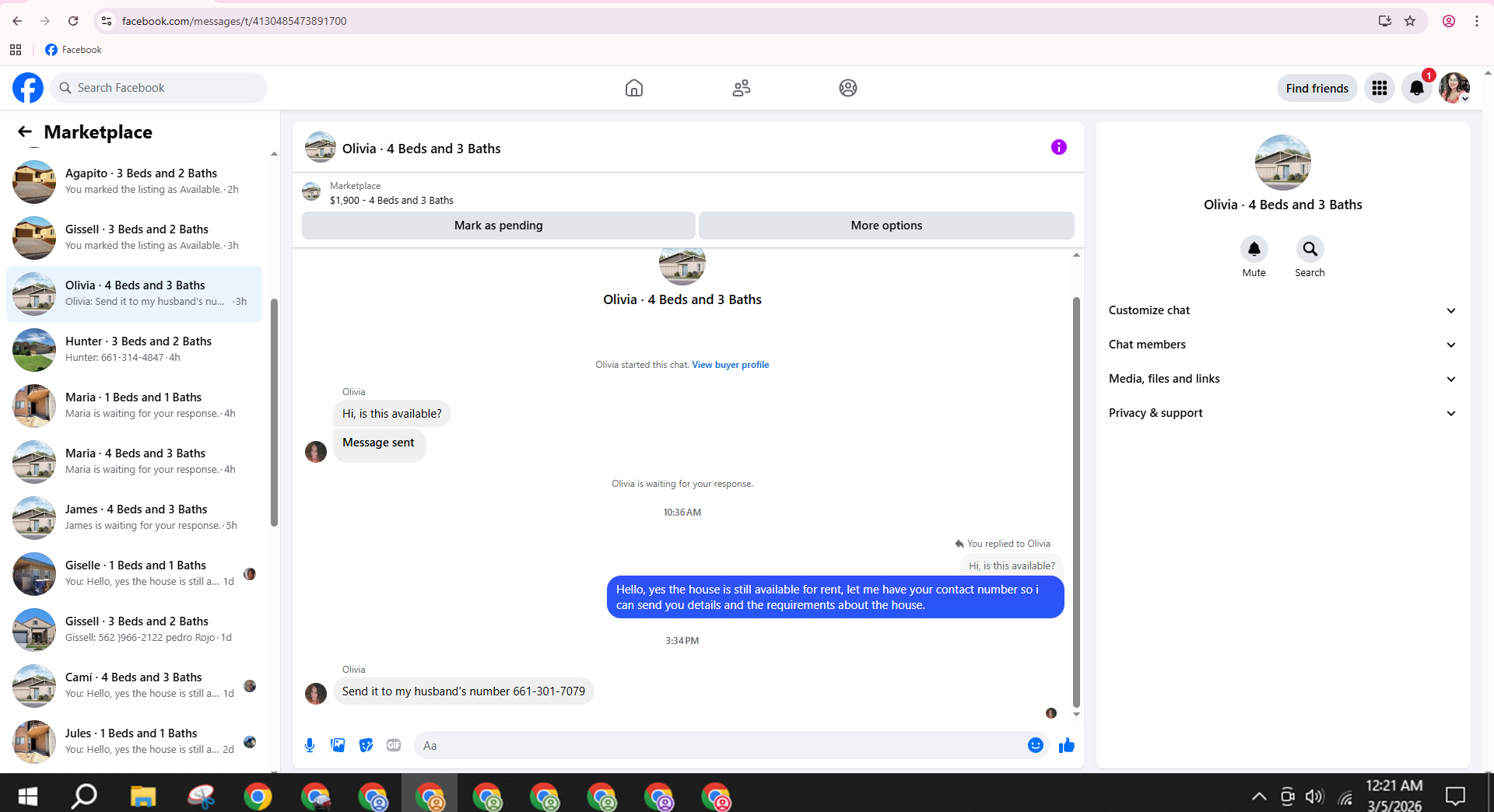Open Maria 4 Beds and 3 Baths chat

click(x=134, y=461)
